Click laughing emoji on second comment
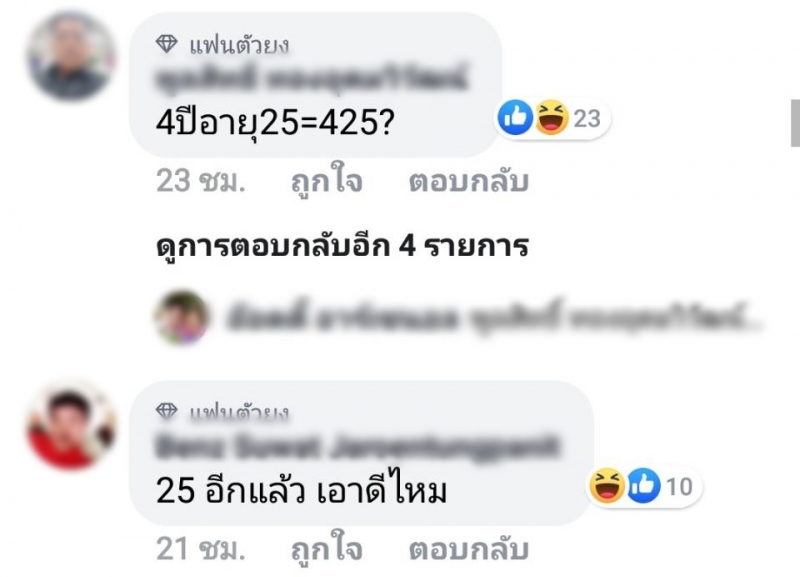The height and width of the screenshot is (577, 800). pos(607,485)
